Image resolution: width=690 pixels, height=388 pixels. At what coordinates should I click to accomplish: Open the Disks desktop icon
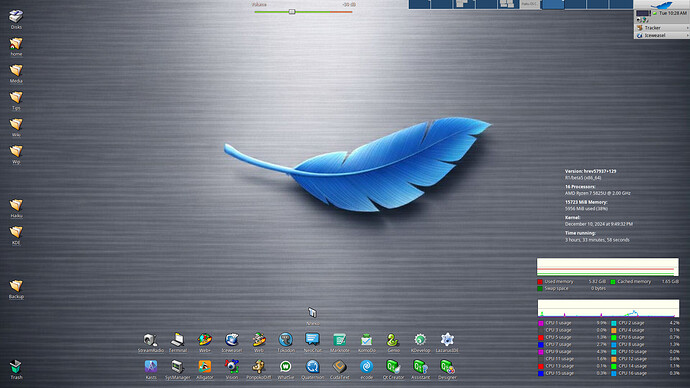[x=16, y=17]
